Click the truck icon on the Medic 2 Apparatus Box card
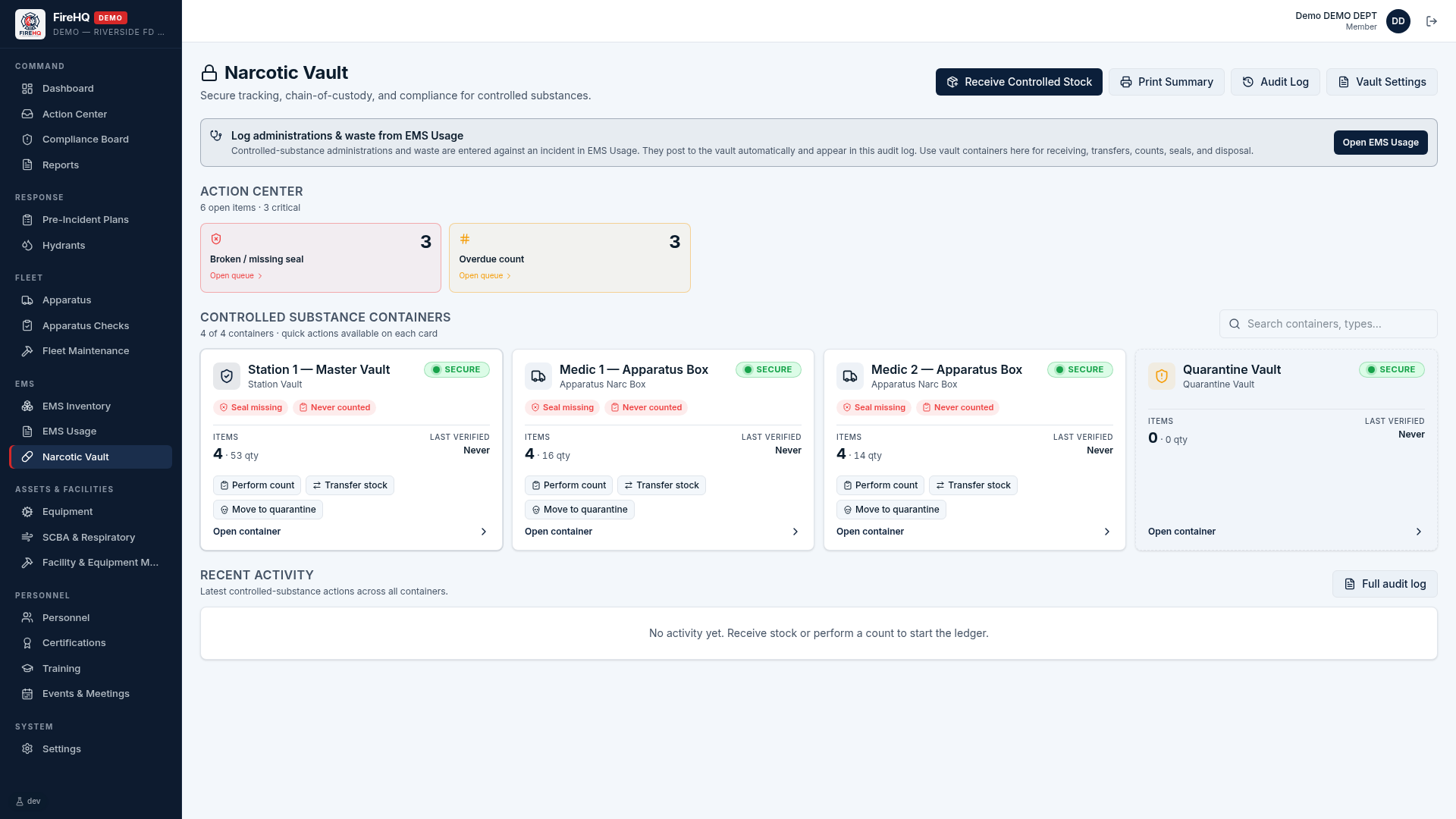 click(x=850, y=376)
